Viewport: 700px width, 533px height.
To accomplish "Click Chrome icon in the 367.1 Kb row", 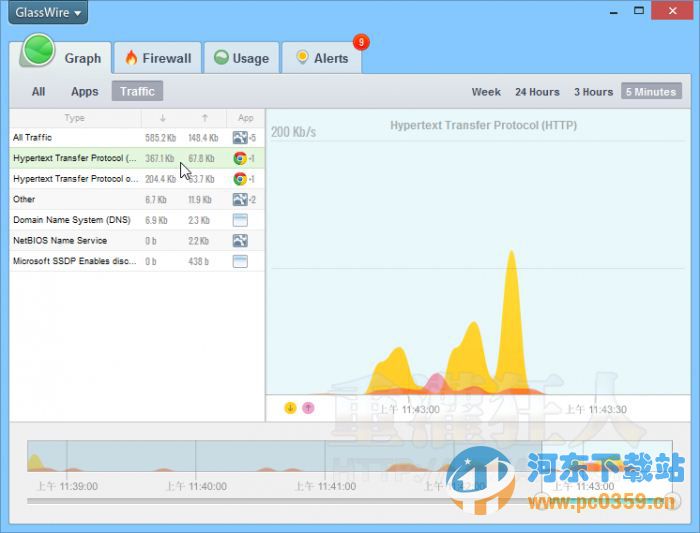I will point(240,158).
